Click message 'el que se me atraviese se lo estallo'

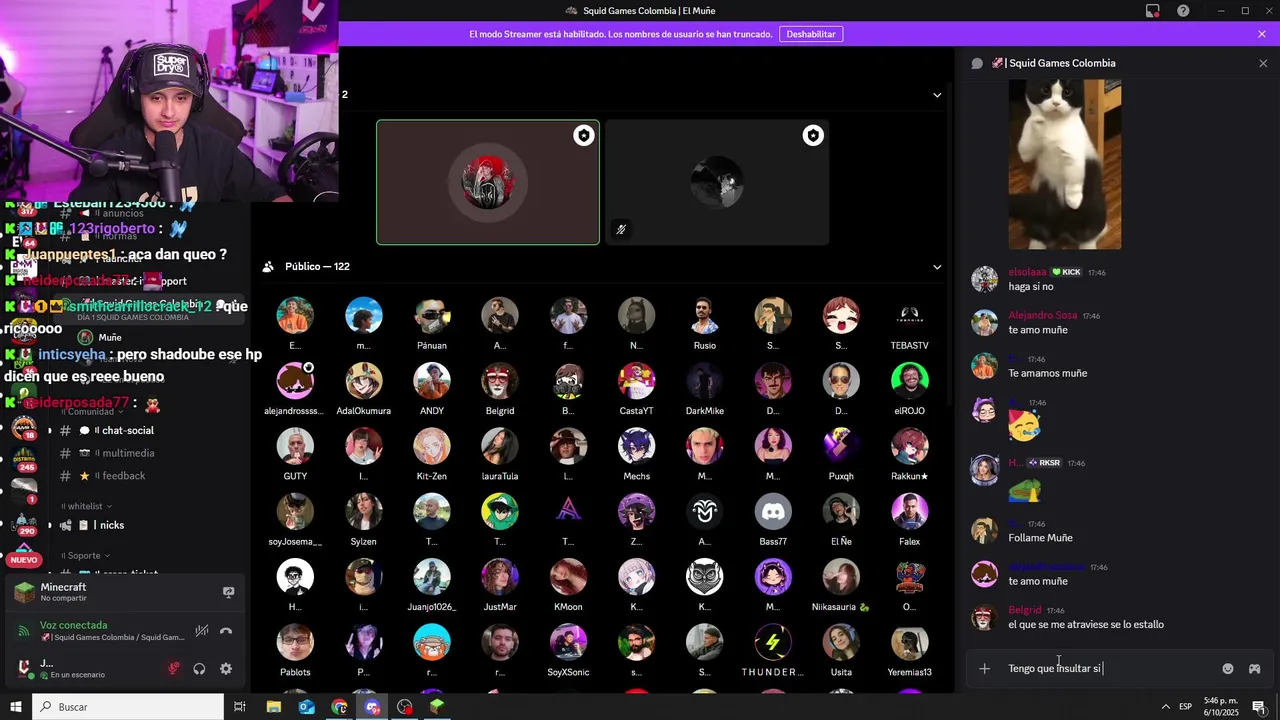coord(1086,625)
